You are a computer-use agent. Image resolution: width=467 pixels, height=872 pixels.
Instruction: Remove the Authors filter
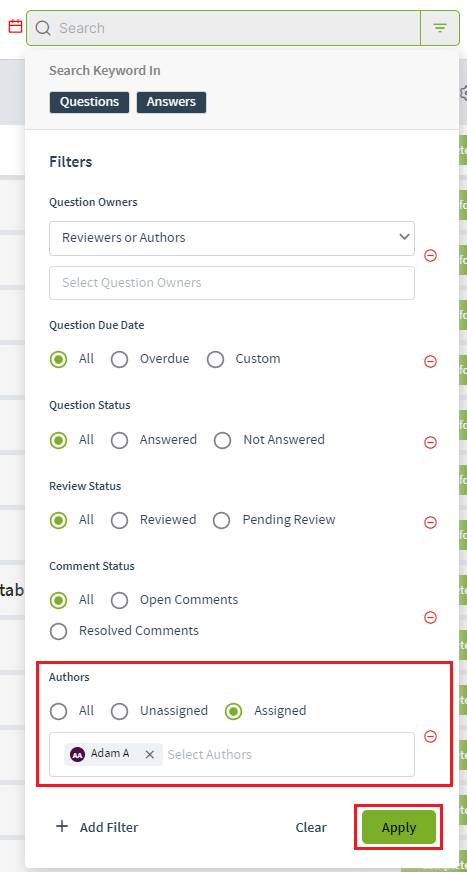click(430, 736)
